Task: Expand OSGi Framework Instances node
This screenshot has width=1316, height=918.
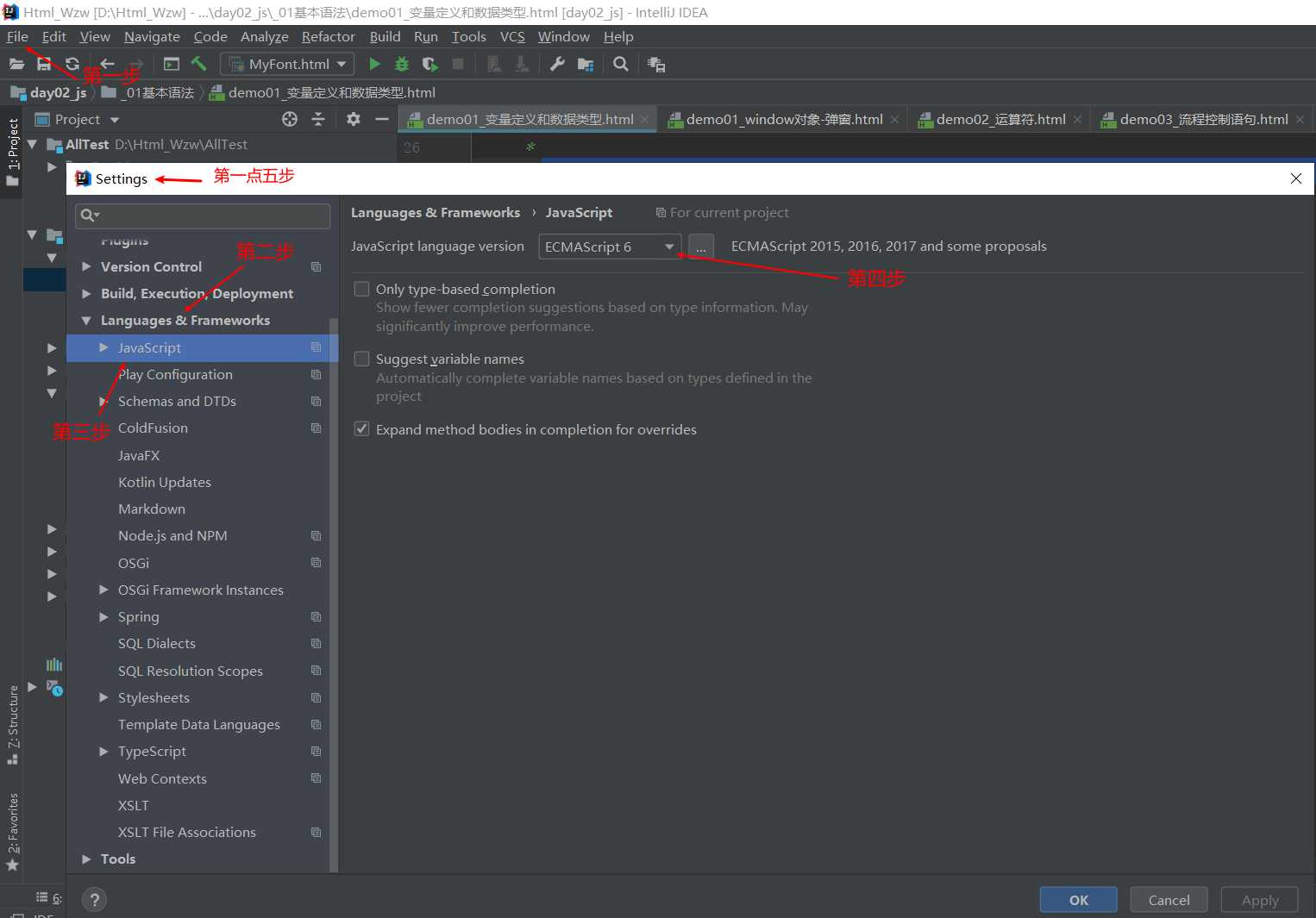Action: coord(103,590)
